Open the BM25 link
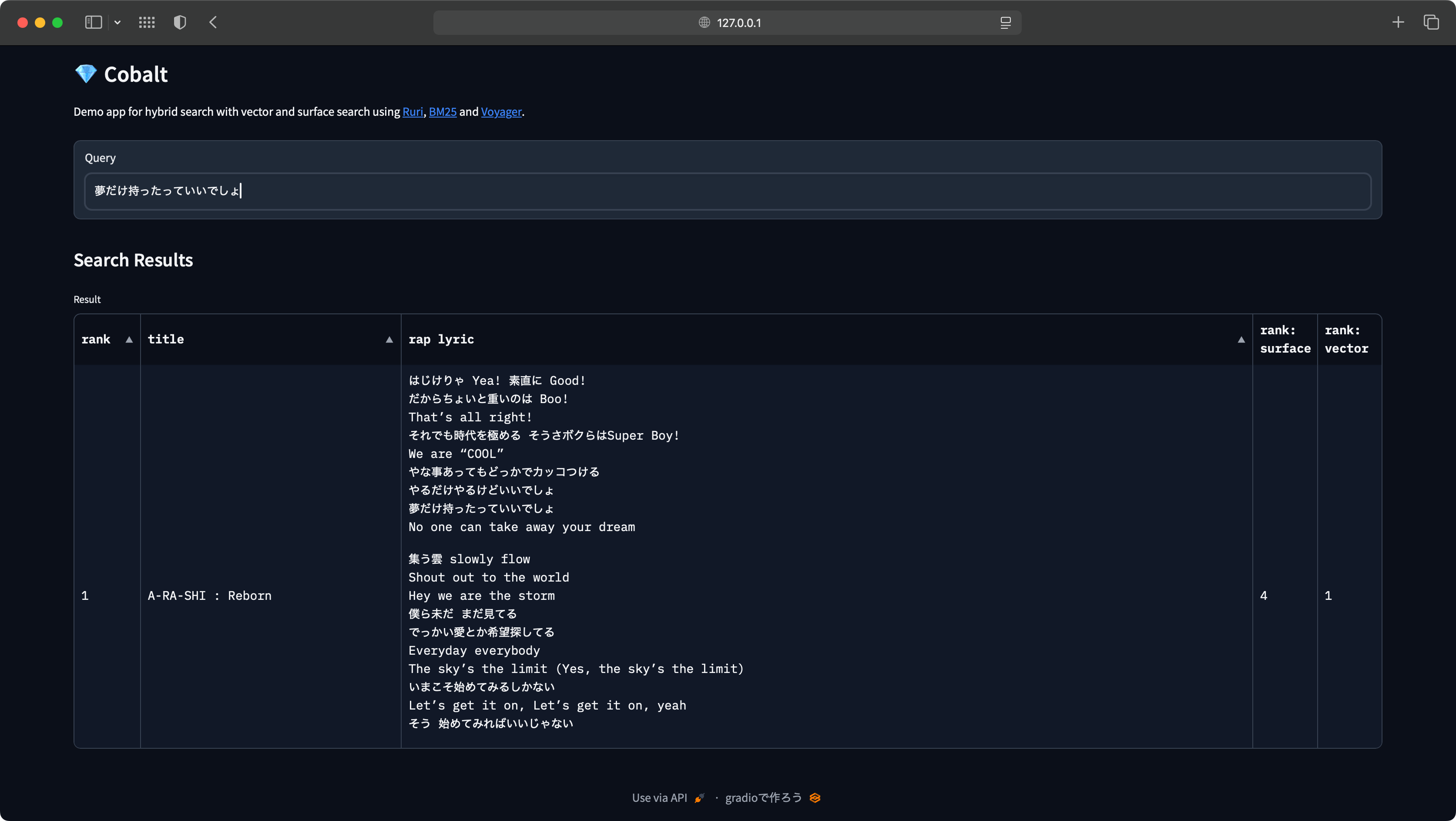 [x=443, y=111]
